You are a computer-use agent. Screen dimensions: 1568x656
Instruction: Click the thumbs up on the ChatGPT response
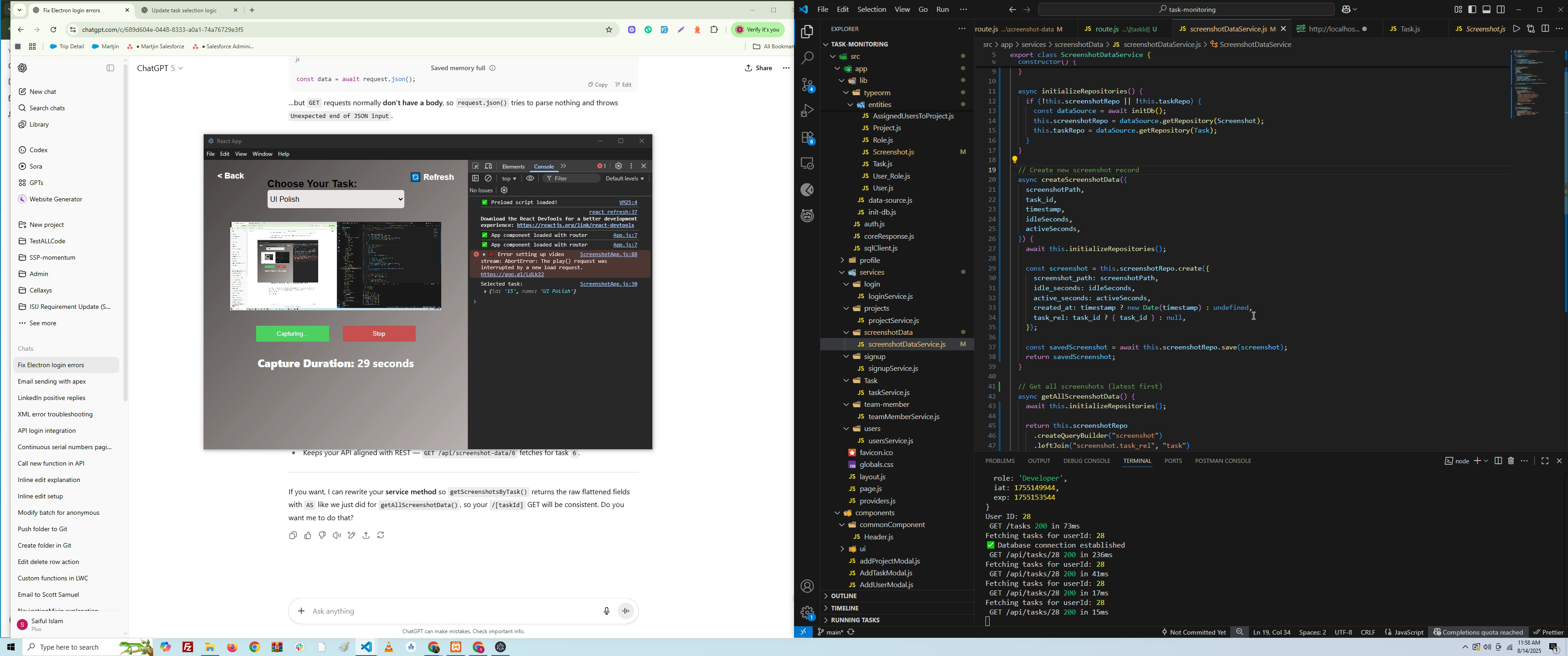(x=307, y=536)
